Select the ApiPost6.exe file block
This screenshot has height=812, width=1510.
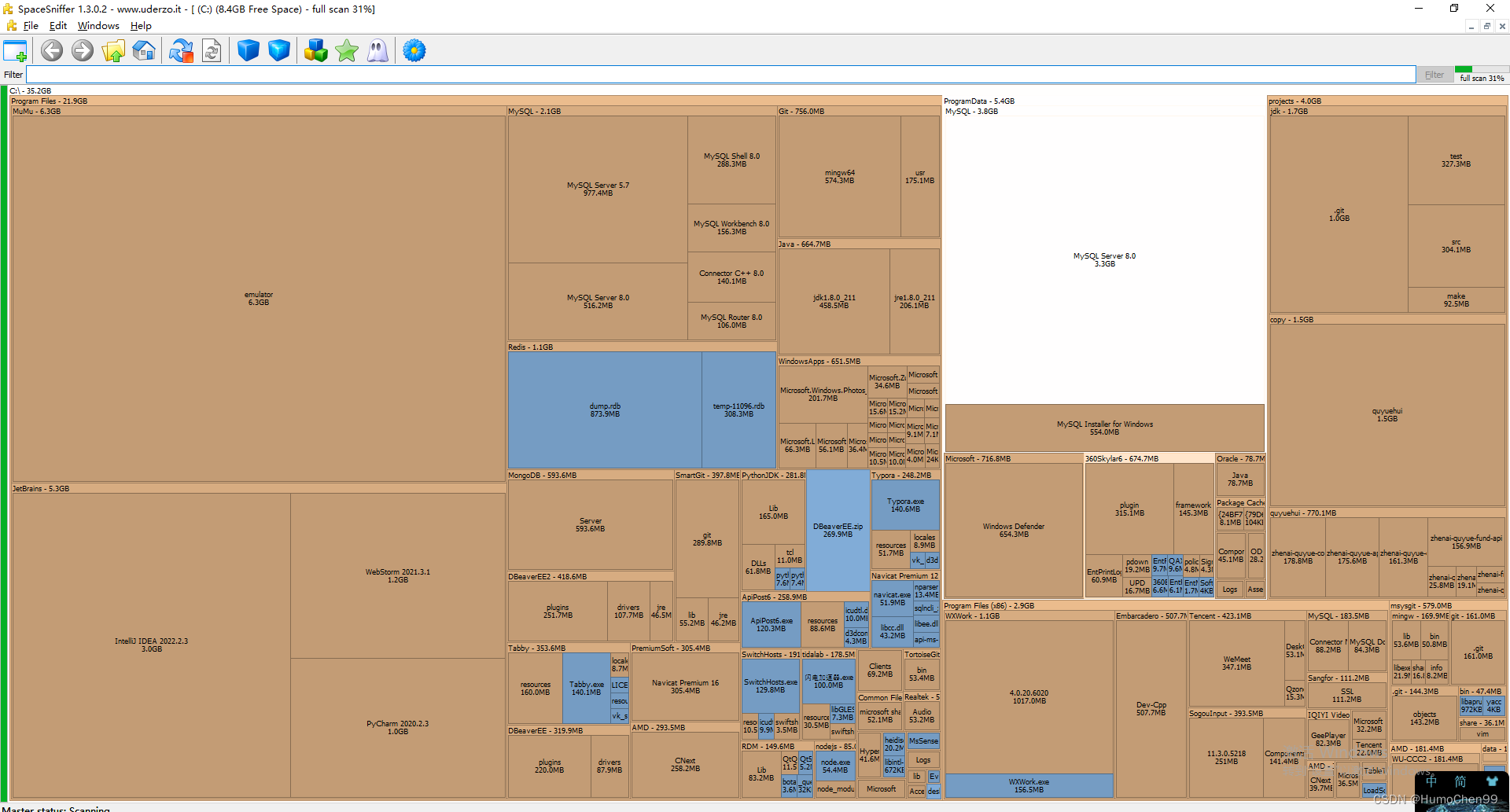coord(771,625)
